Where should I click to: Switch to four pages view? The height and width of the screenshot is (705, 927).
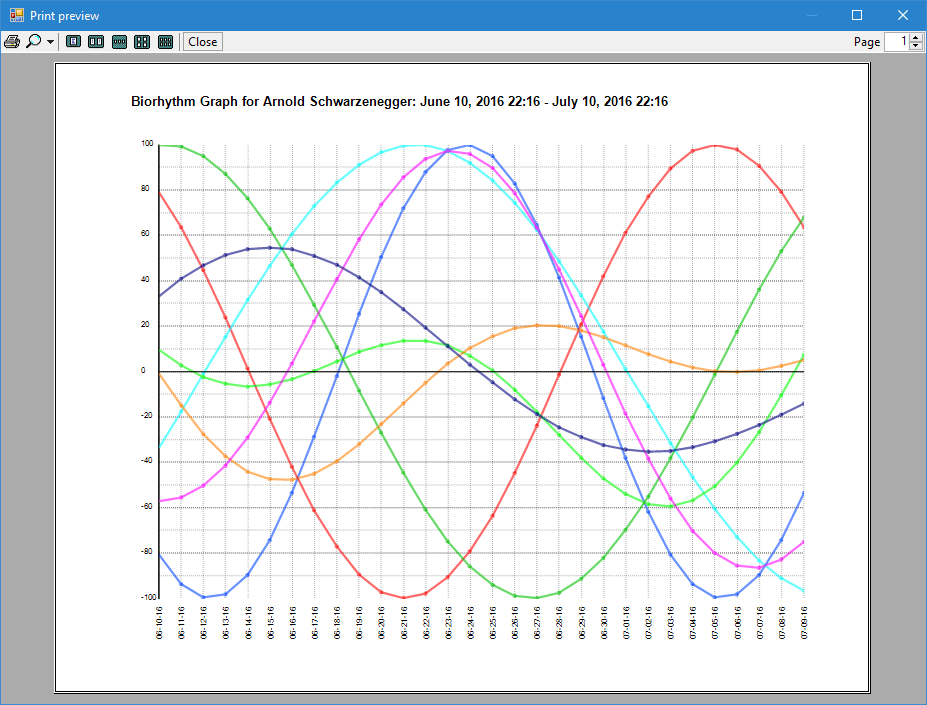(142, 41)
